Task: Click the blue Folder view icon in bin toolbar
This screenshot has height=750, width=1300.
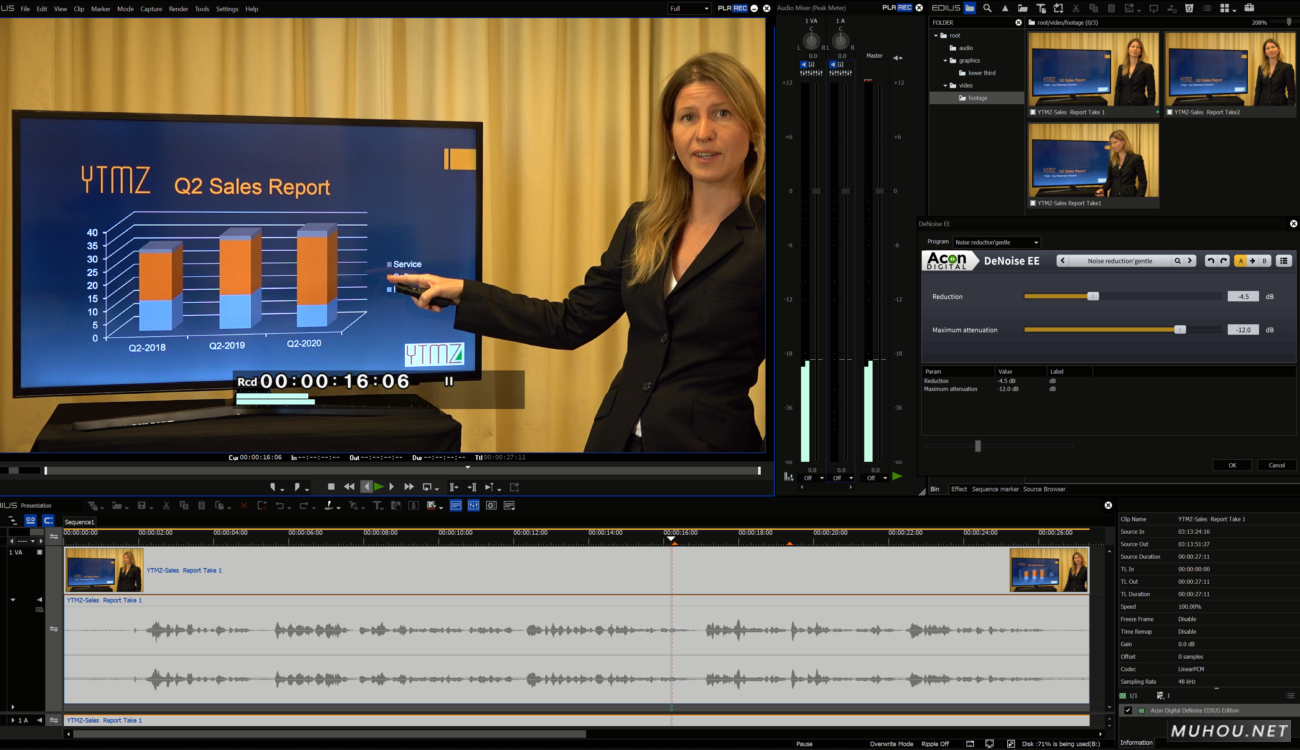Action: point(969,8)
